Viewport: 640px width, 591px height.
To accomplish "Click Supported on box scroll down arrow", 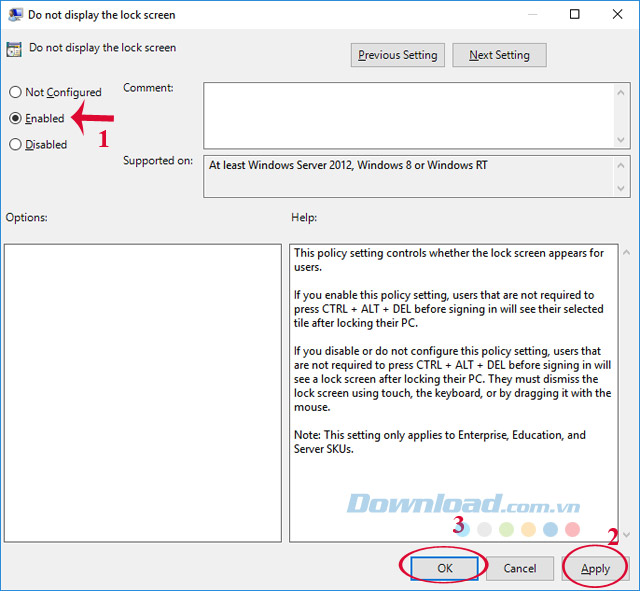I will tap(621, 188).
